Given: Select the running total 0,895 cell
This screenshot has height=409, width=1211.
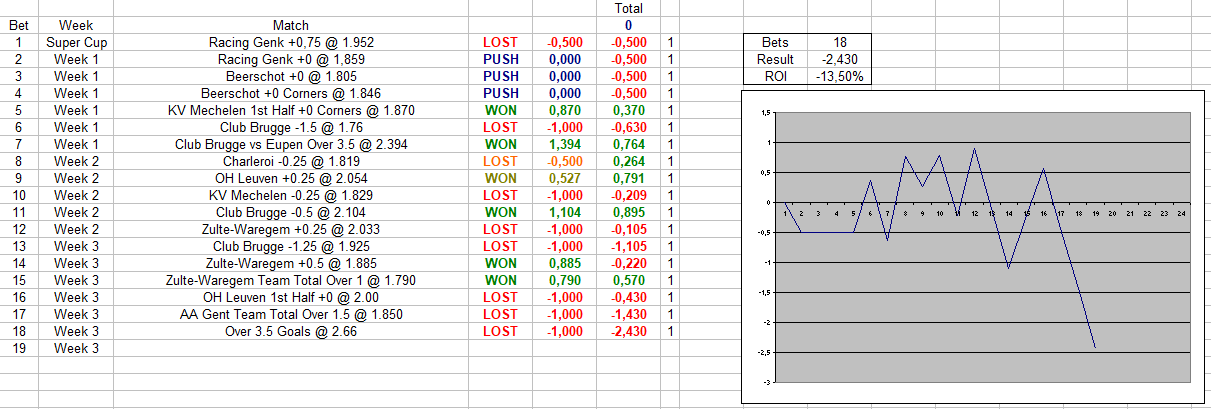Looking at the screenshot, I should pyautogui.click(x=629, y=212).
